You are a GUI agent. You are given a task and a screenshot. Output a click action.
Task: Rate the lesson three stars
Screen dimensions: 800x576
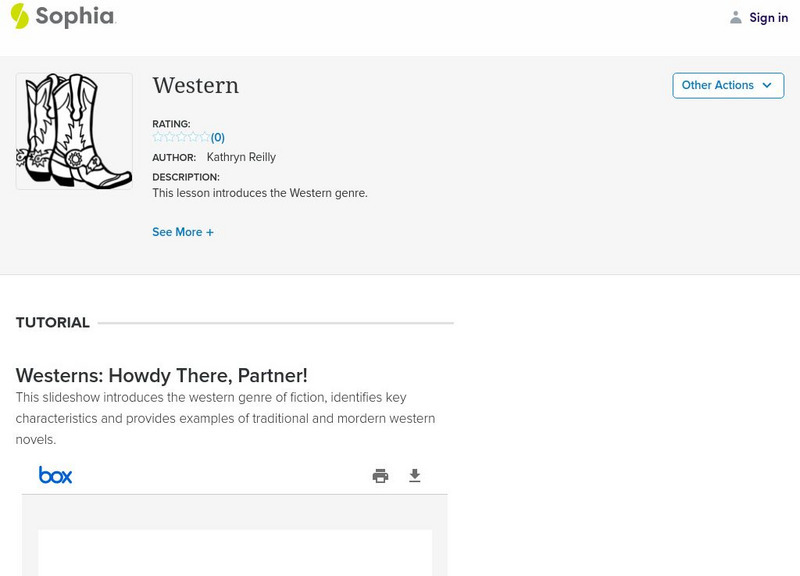pyautogui.click(x=181, y=137)
